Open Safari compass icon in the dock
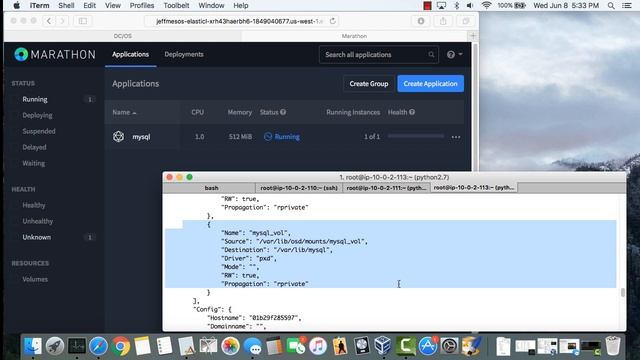640x360 pixels. click(x=98, y=346)
